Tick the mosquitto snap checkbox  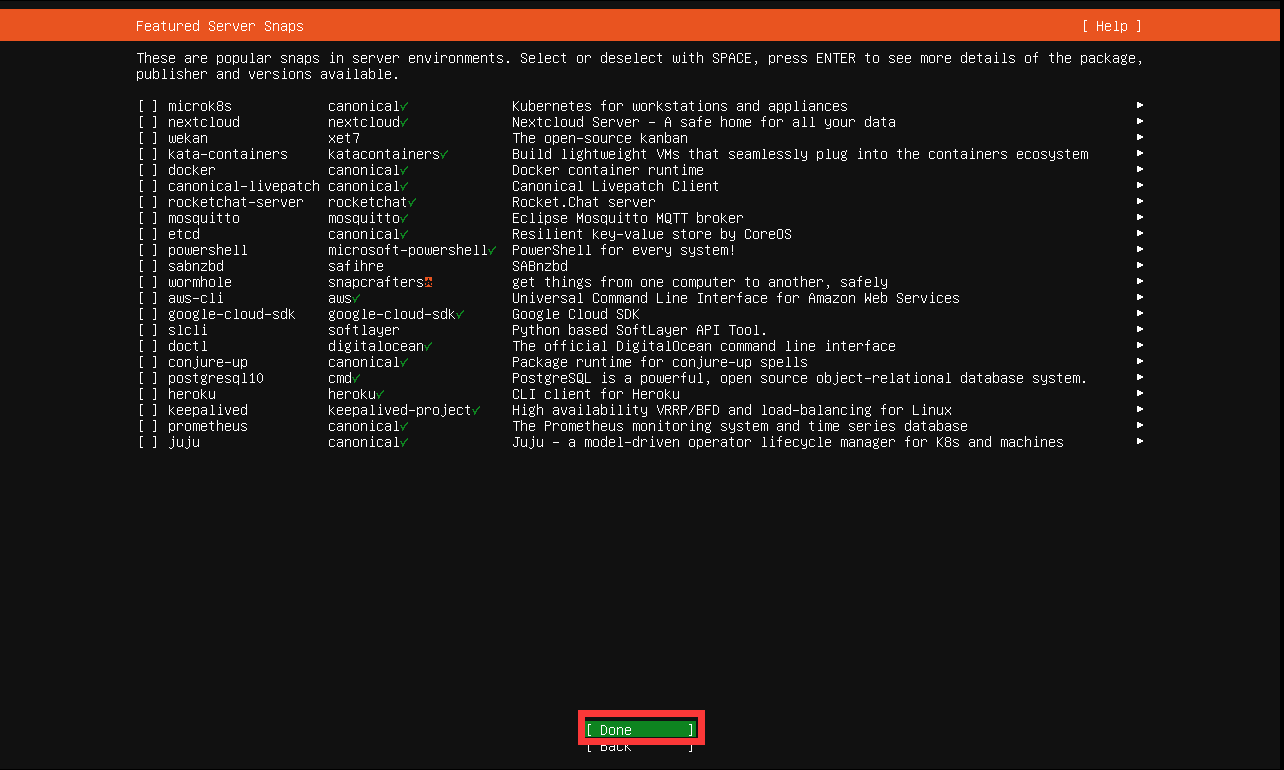point(148,218)
